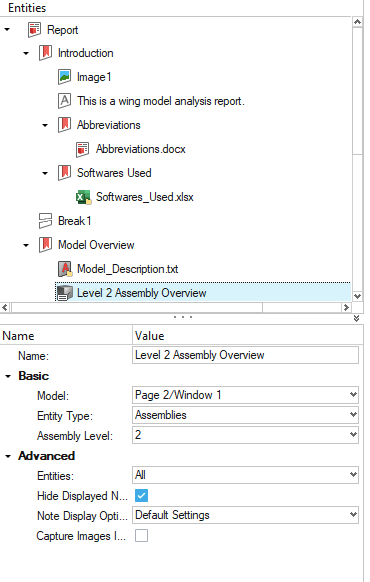Select the Model_Description.txt file icon
The image size is (370, 582).
tap(65, 269)
